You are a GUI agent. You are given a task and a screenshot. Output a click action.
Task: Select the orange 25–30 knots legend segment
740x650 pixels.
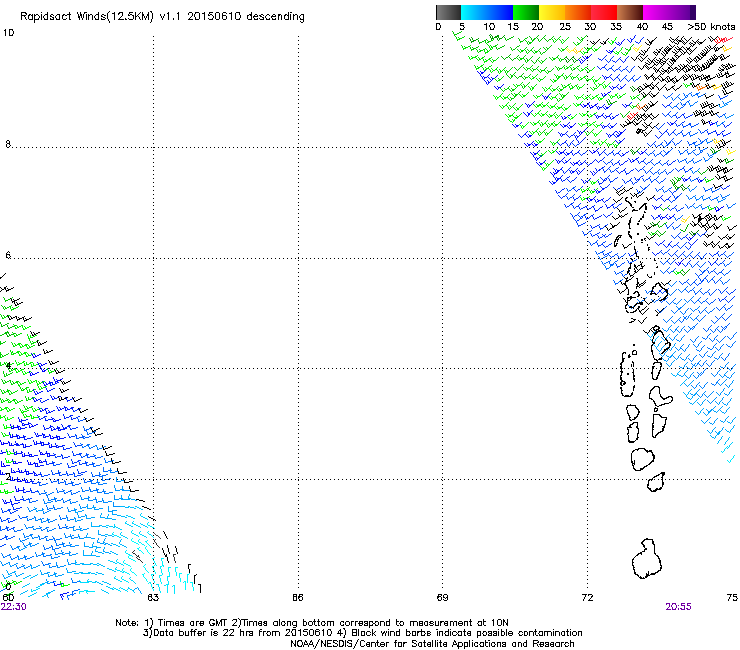578,12
